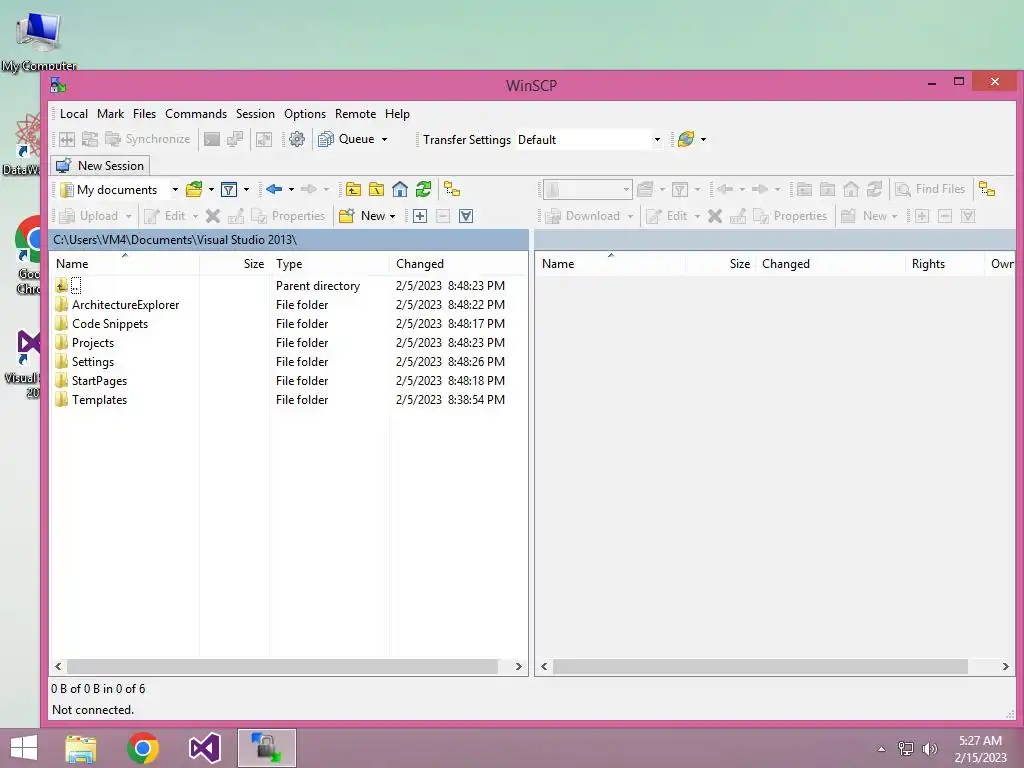Open the My documents drive dropdown
Image resolution: width=1024 pixels, height=768 pixels.
pyautogui.click(x=175, y=189)
